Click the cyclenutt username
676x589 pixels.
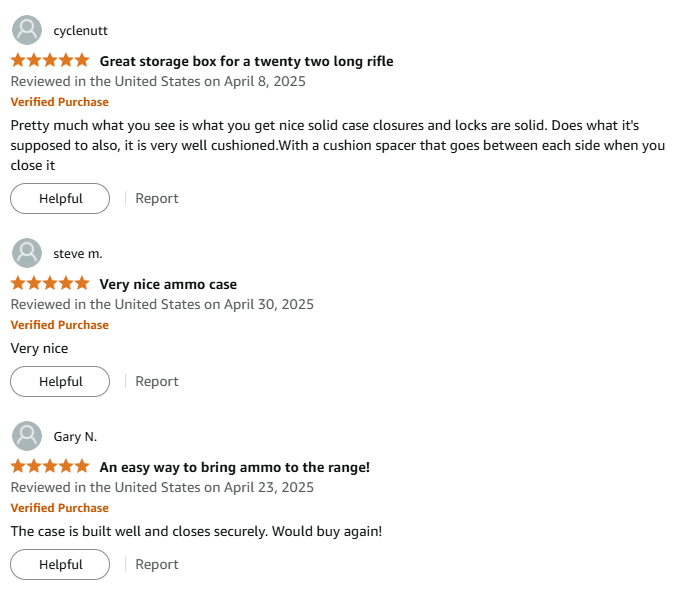pos(81,31)
